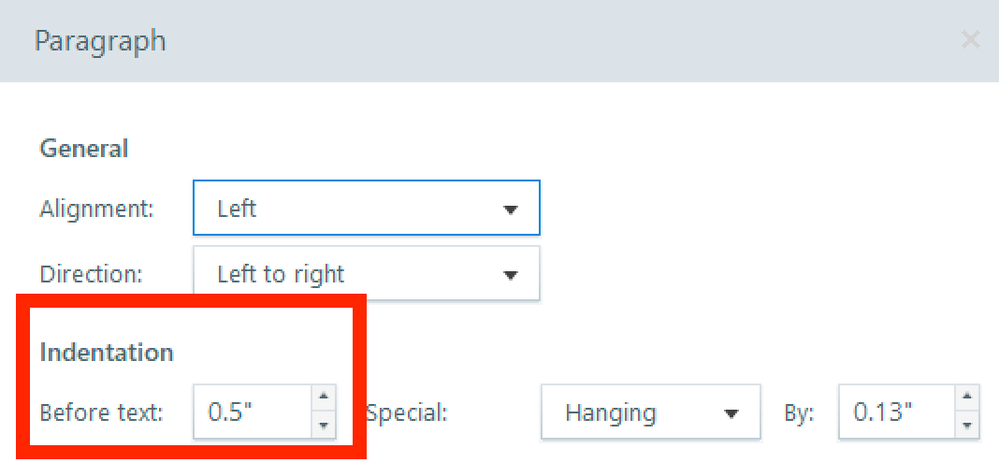
Task: Open the Alignment dropdown set to Left
Action: (x=366, y=209)
